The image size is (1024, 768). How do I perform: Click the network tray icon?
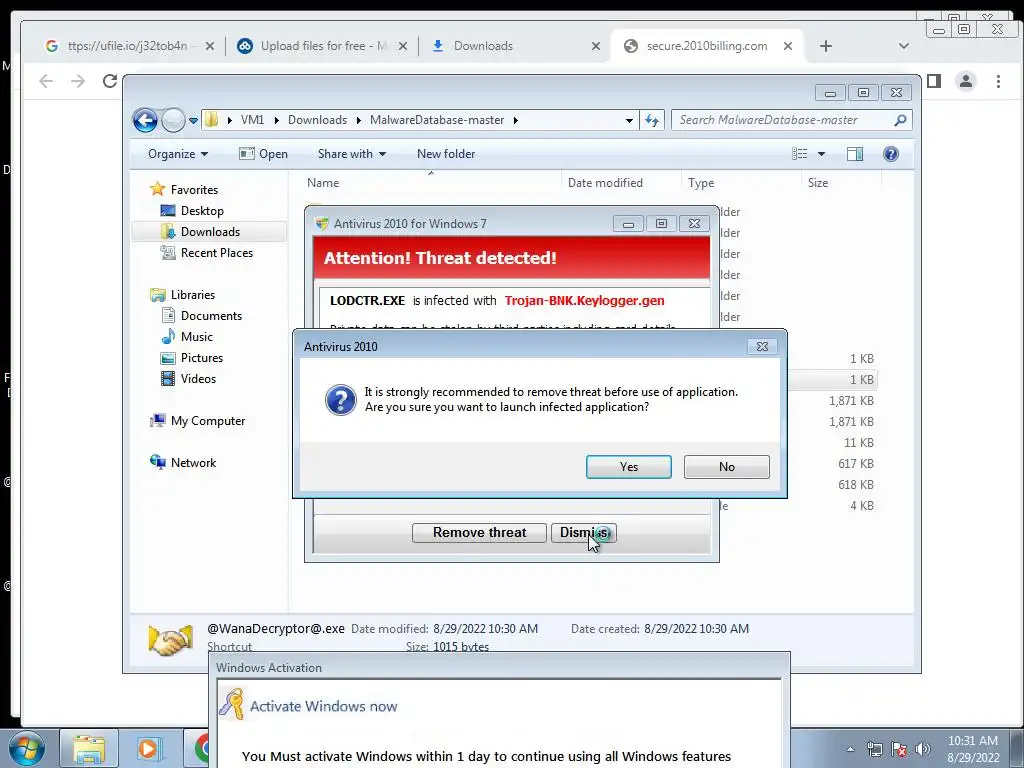pyautogui.click(x=874, y=749)
